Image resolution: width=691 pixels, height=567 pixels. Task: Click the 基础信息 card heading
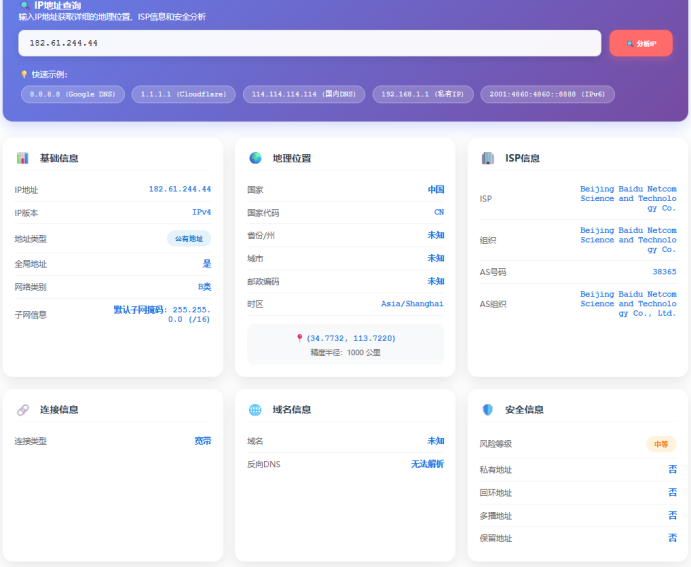click(59, 158)
